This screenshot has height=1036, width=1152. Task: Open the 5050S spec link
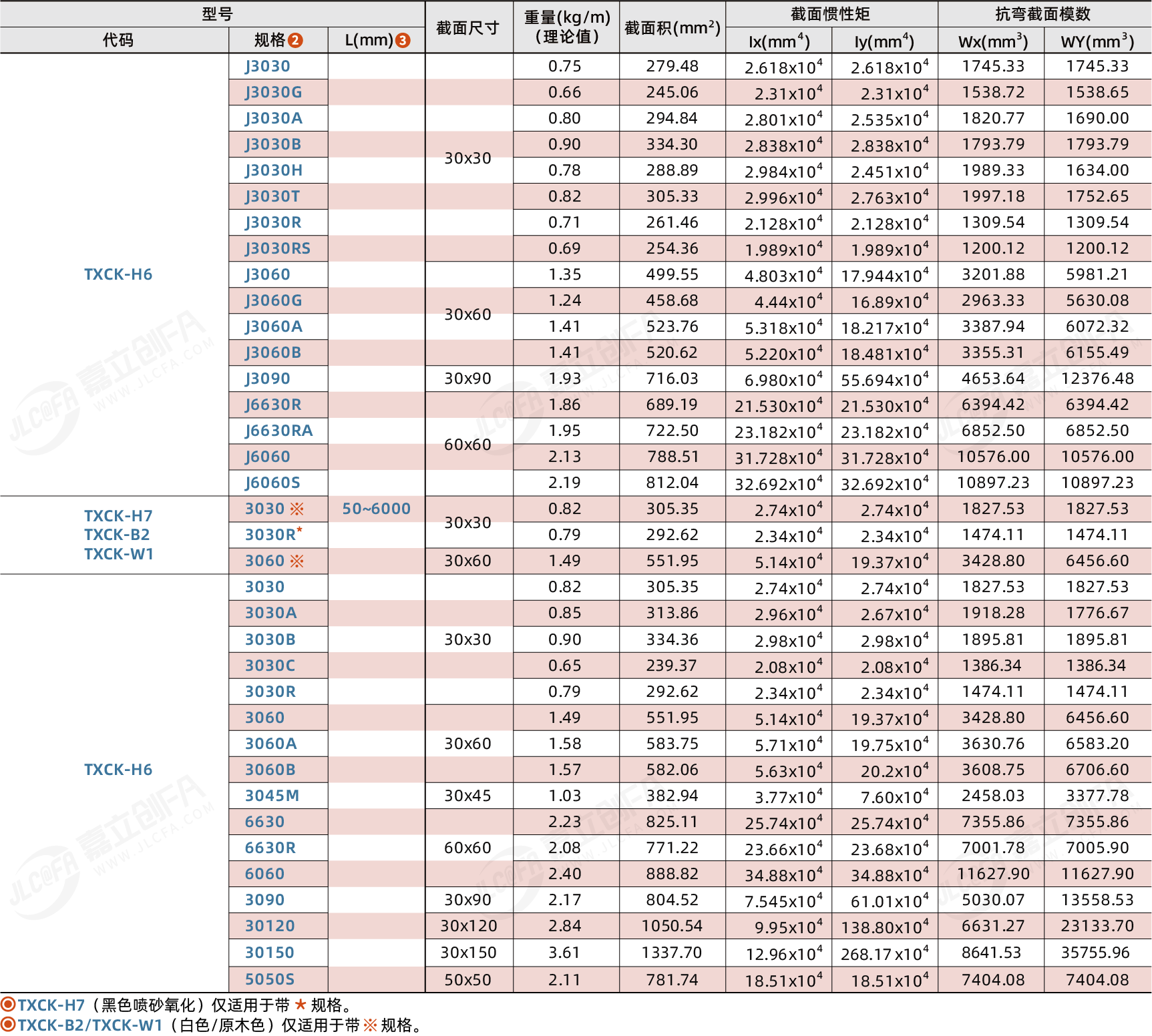[270, 979]
